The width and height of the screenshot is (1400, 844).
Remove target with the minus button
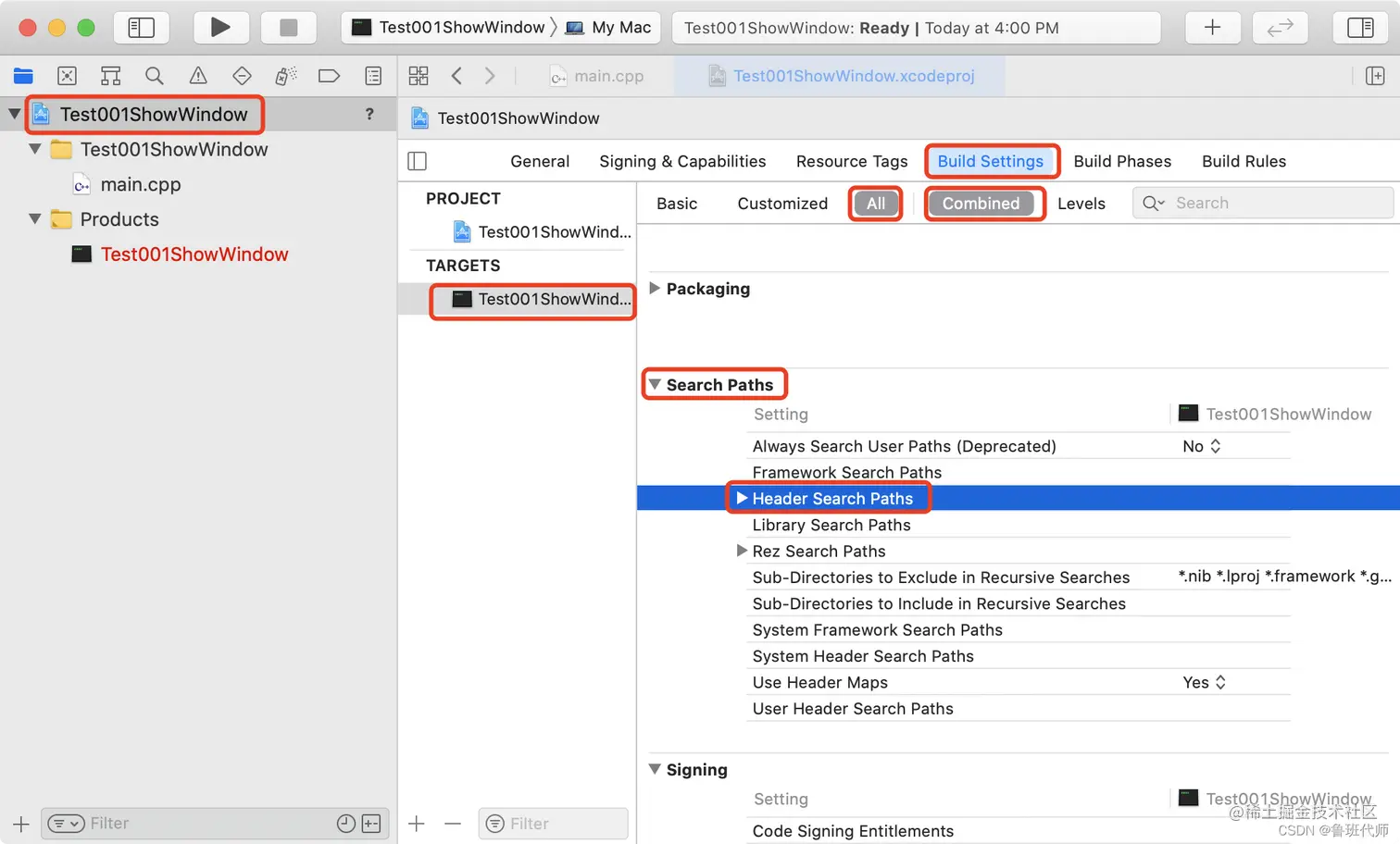pos(453,824)
